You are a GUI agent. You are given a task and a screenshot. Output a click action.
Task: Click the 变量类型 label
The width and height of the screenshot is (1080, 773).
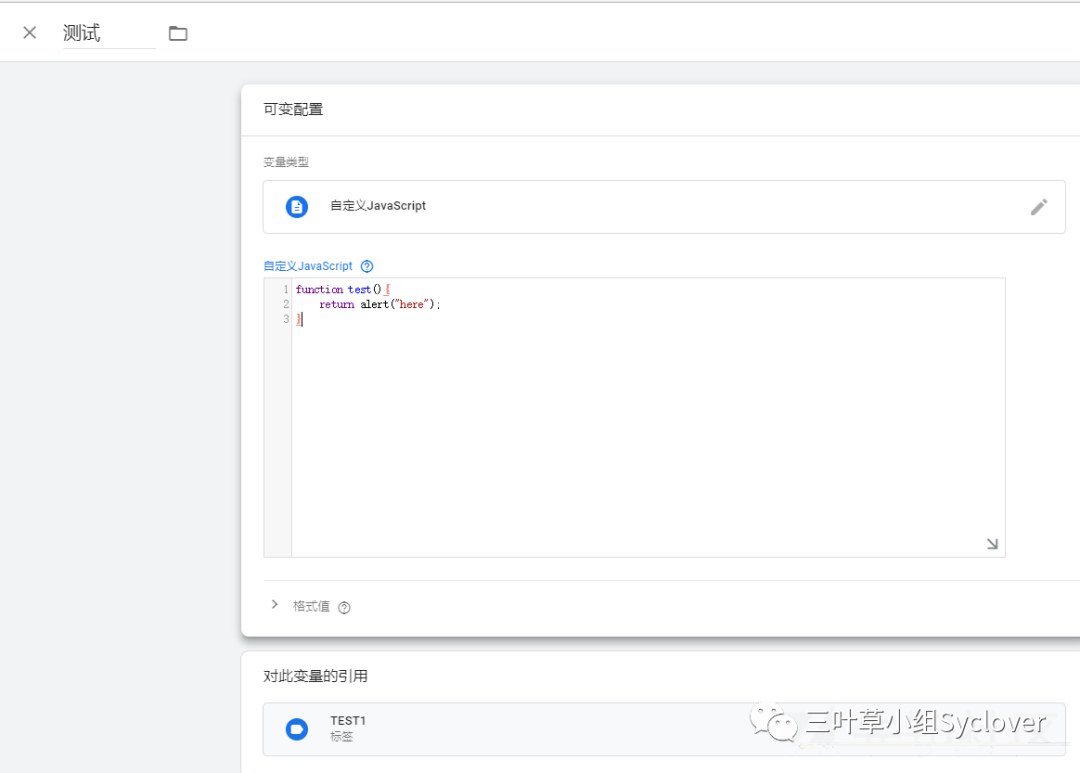pyautogui.click(x=286, y=163)
